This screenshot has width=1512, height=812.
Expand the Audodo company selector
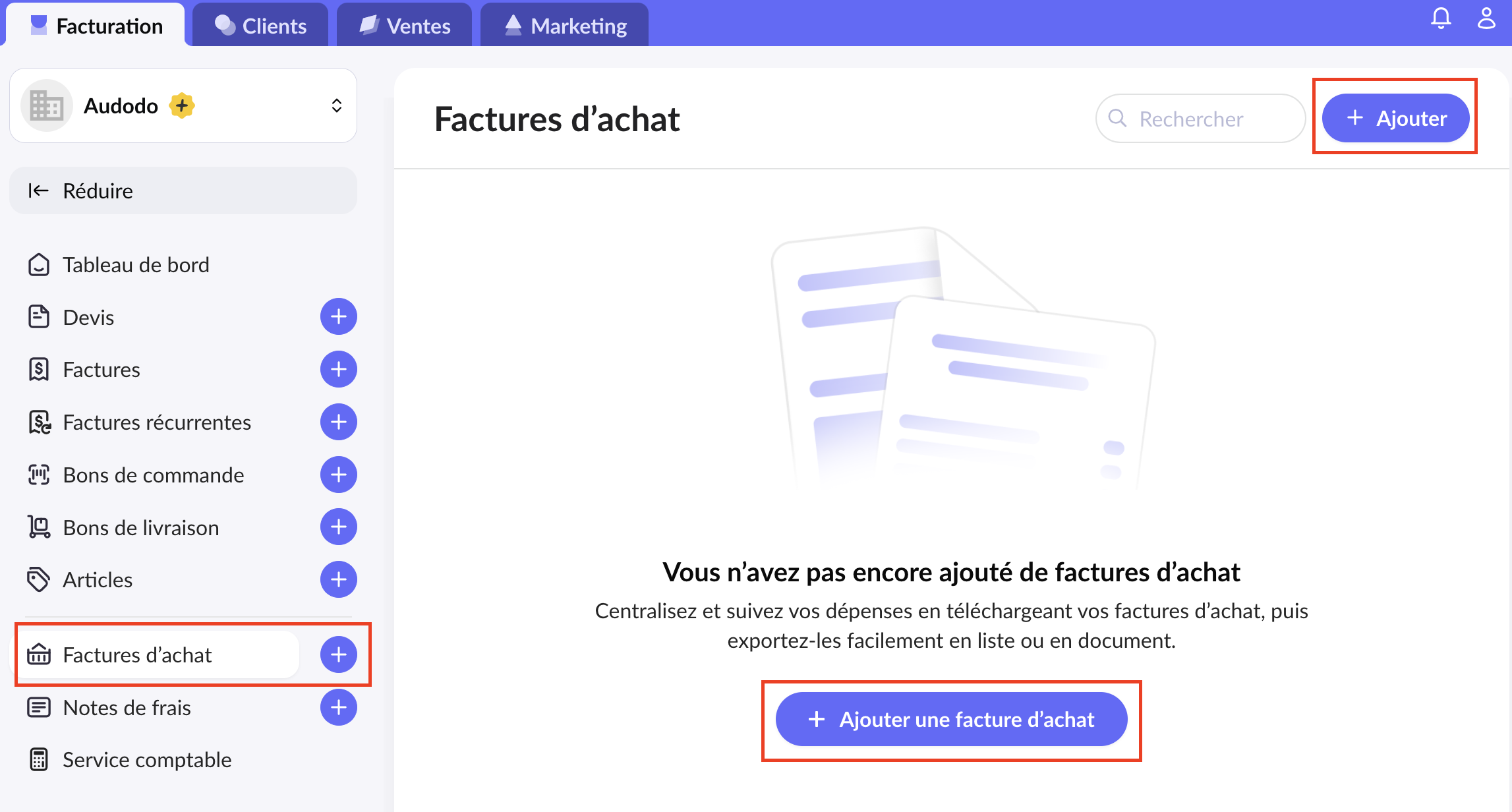(x=336, y=105)
